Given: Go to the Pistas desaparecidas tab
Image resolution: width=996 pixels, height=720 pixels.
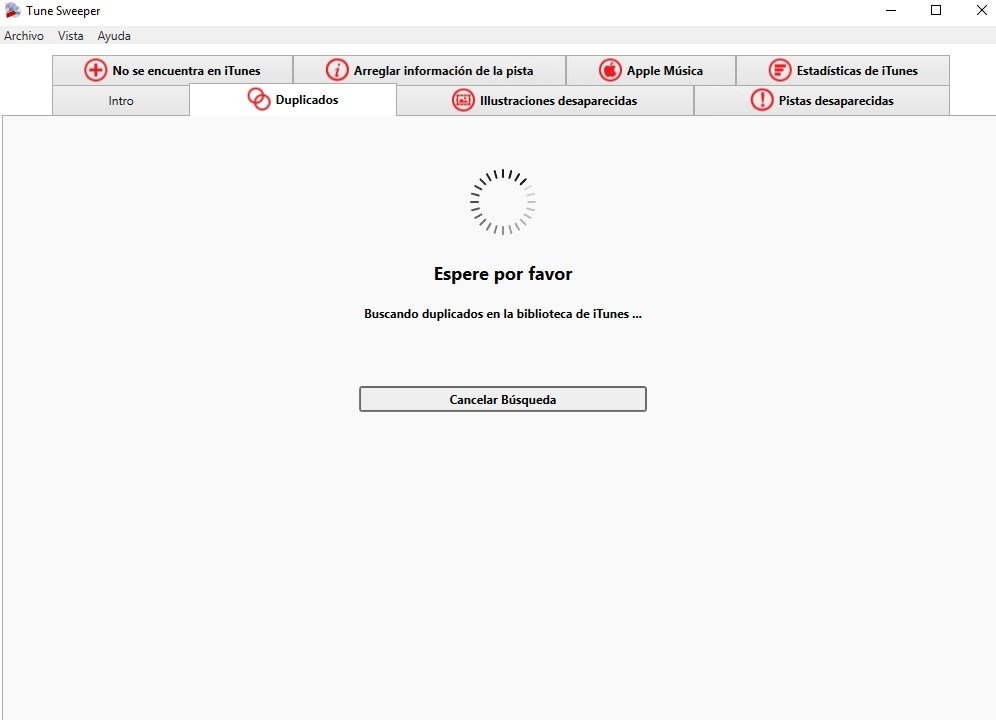Looking at the screenshot, I should point(822,100).
